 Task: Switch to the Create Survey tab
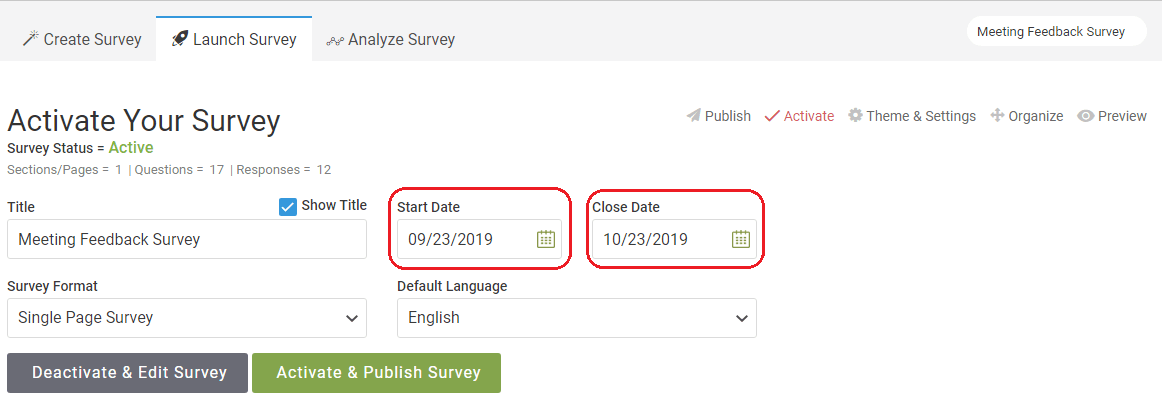coord(82,39)
